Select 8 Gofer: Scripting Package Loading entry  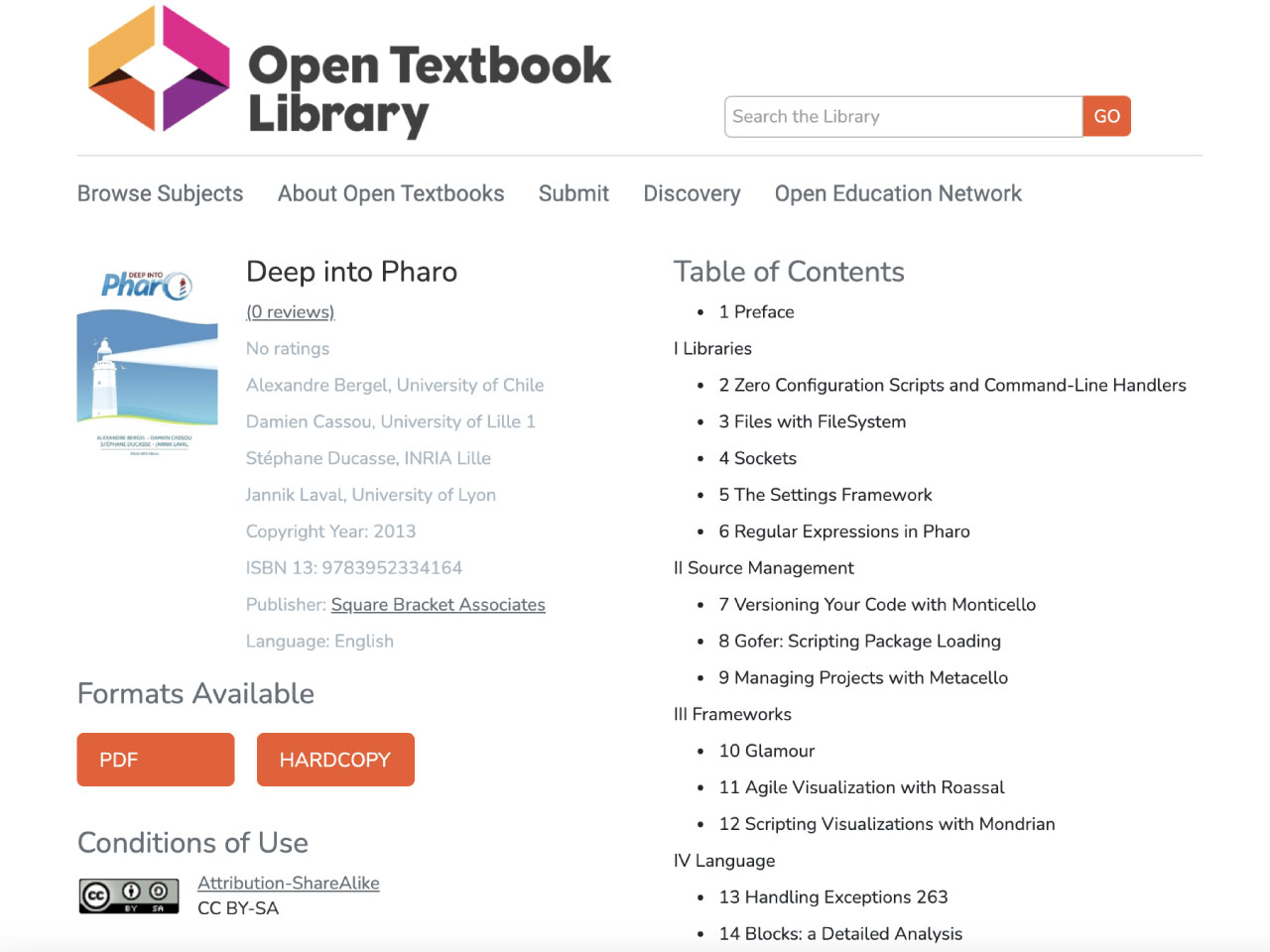860,642
